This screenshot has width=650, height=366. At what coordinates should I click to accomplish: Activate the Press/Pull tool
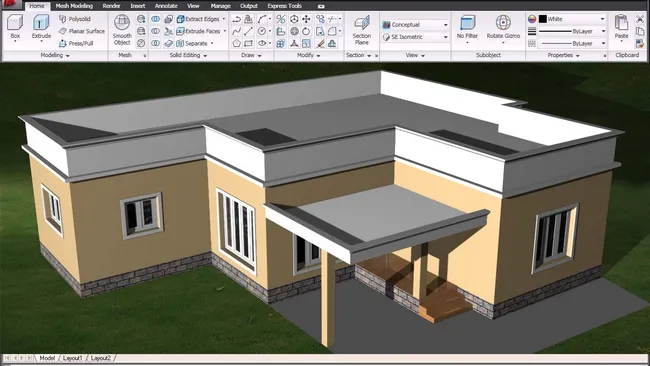point(76,43)
